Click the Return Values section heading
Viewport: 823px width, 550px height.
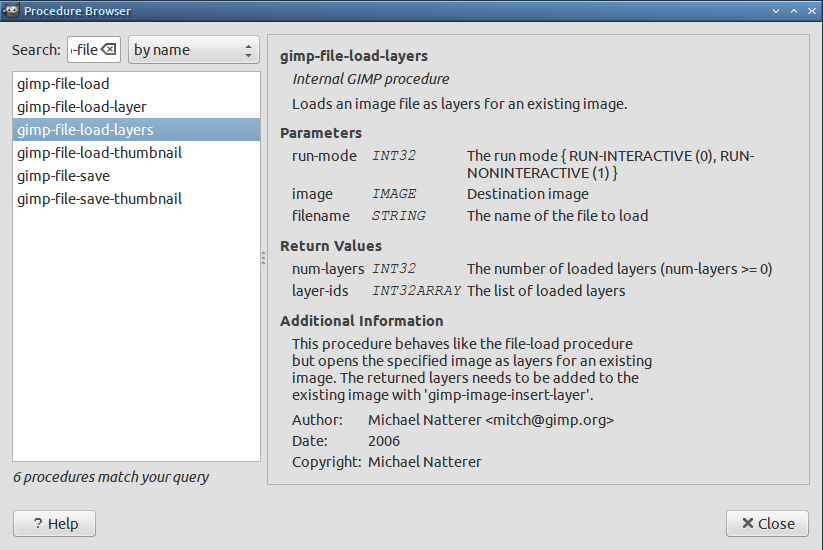[x=331, y=246]
